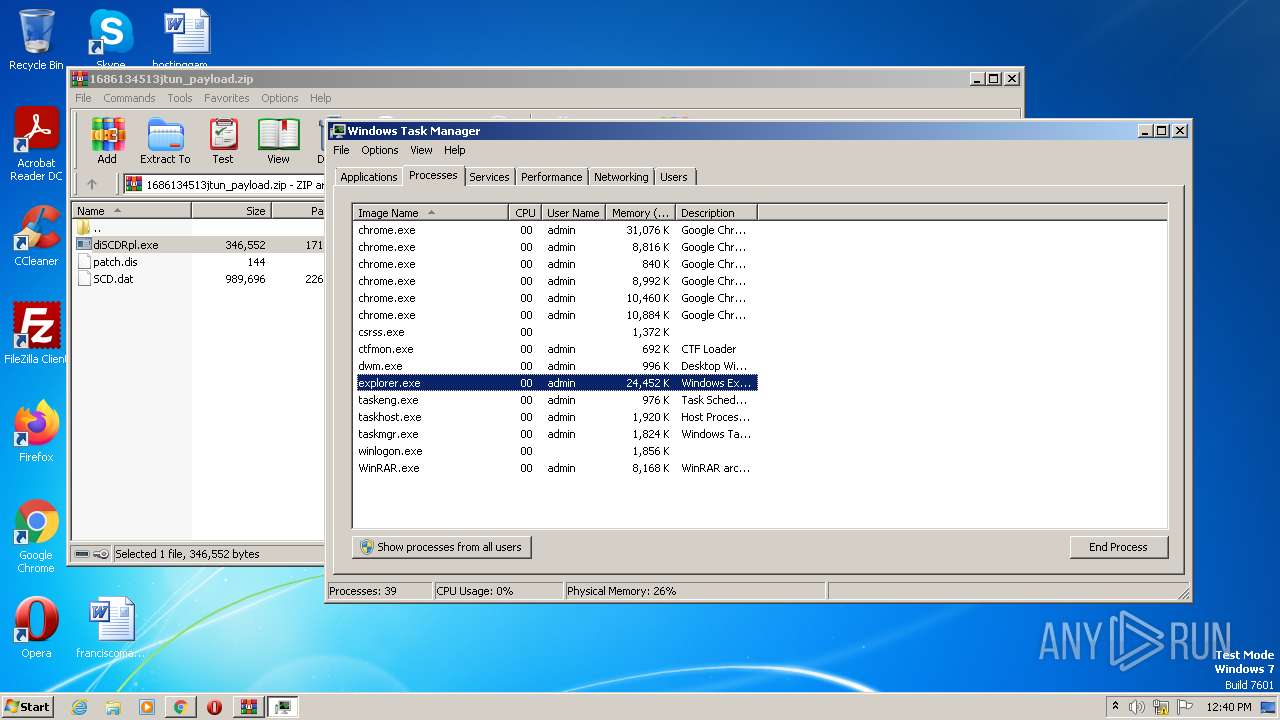Switch to the Applications tab
This screenshot has width=1280, height=720.
pos(369,177)
